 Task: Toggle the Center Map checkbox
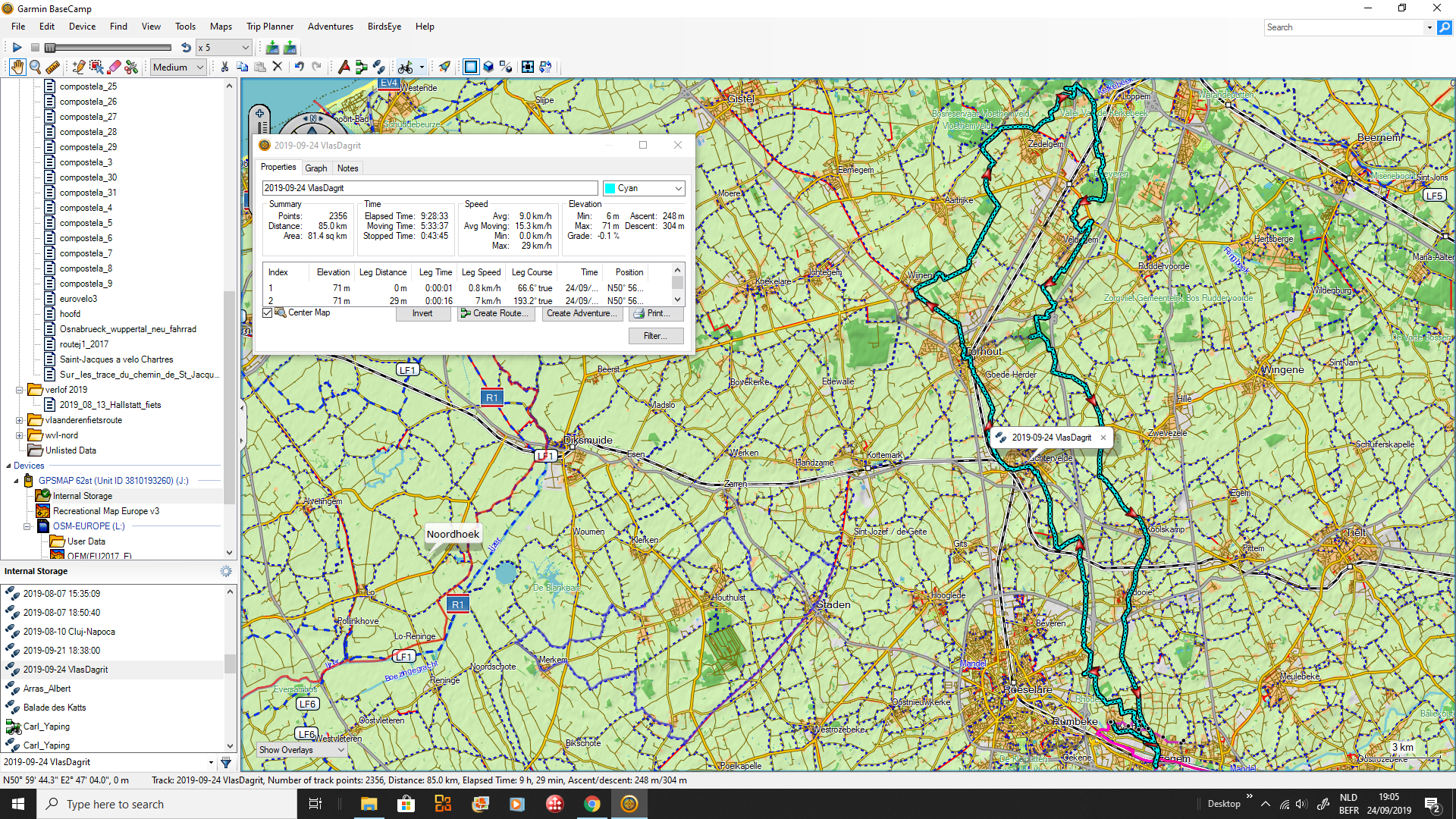tap(268, 312)
